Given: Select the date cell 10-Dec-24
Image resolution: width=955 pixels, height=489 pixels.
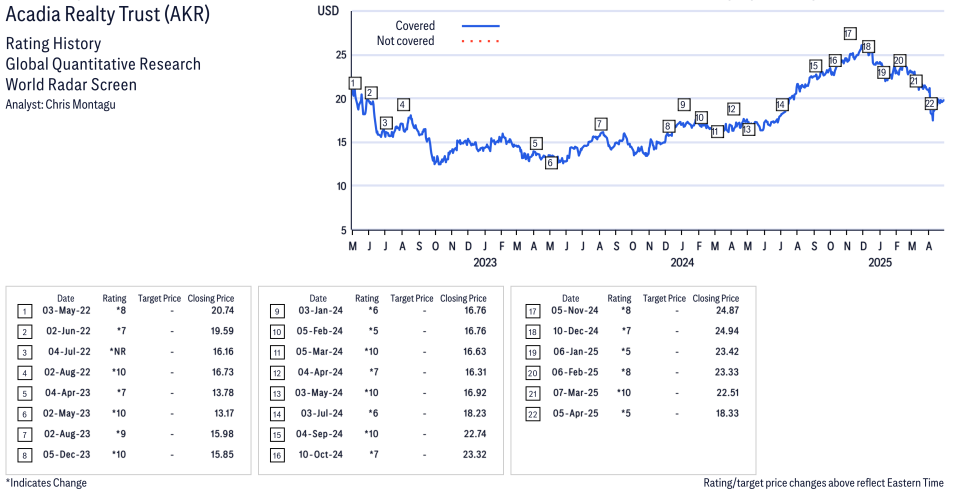Looking at the screenshot, I should click(576, 331).
